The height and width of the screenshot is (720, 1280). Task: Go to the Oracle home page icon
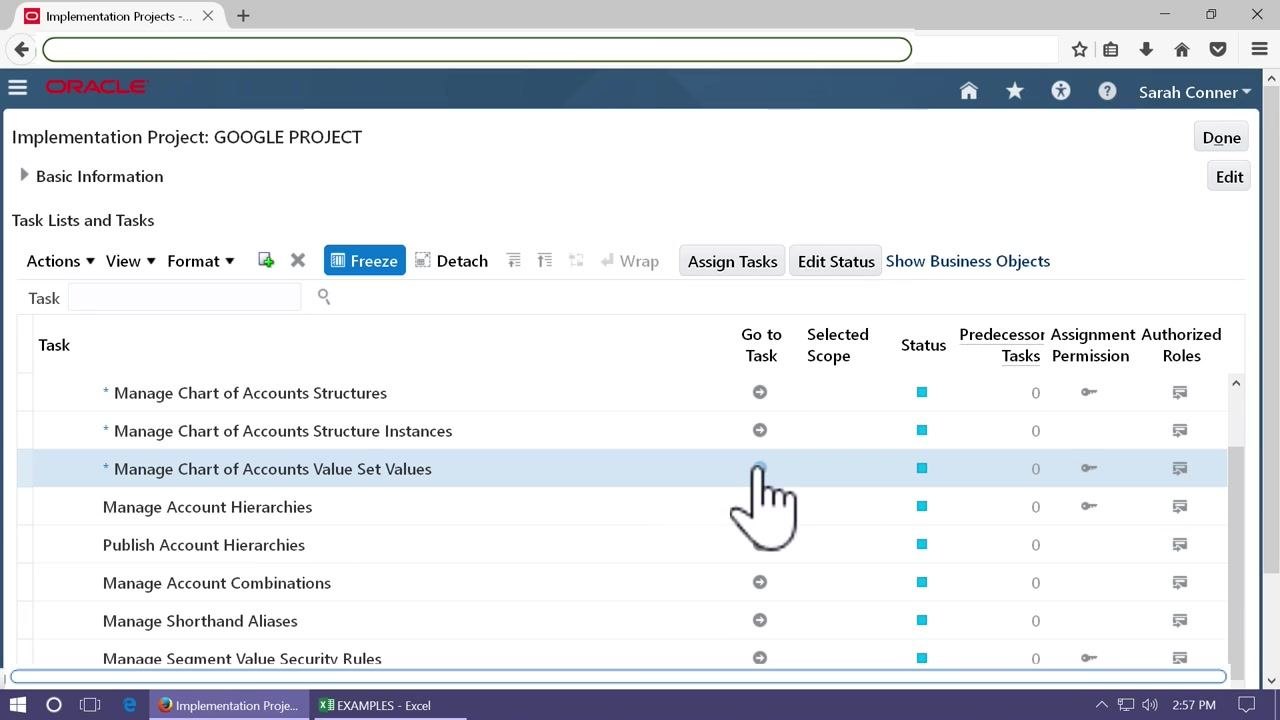click(968, 91)
